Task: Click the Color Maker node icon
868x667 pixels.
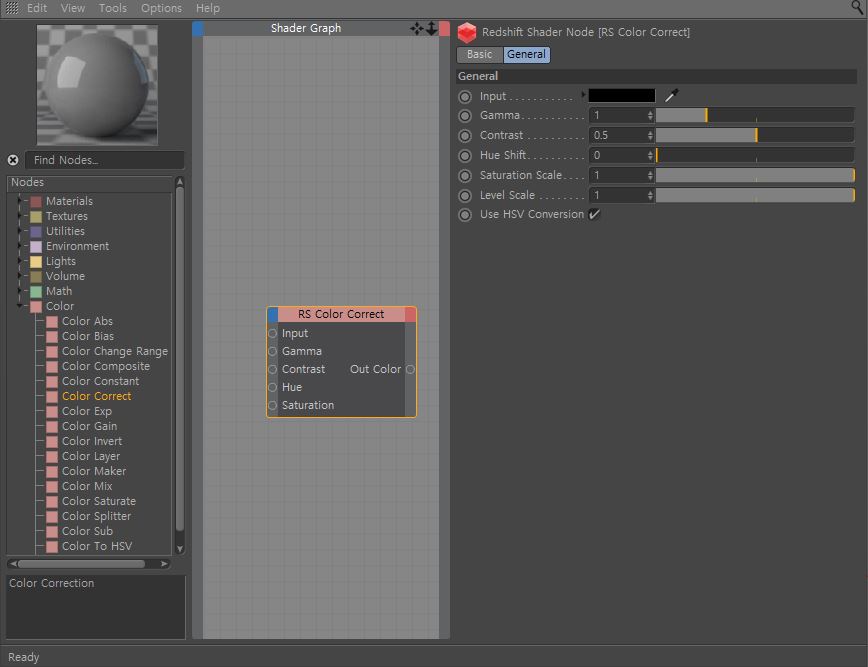Action: click(x=52, y=472)
